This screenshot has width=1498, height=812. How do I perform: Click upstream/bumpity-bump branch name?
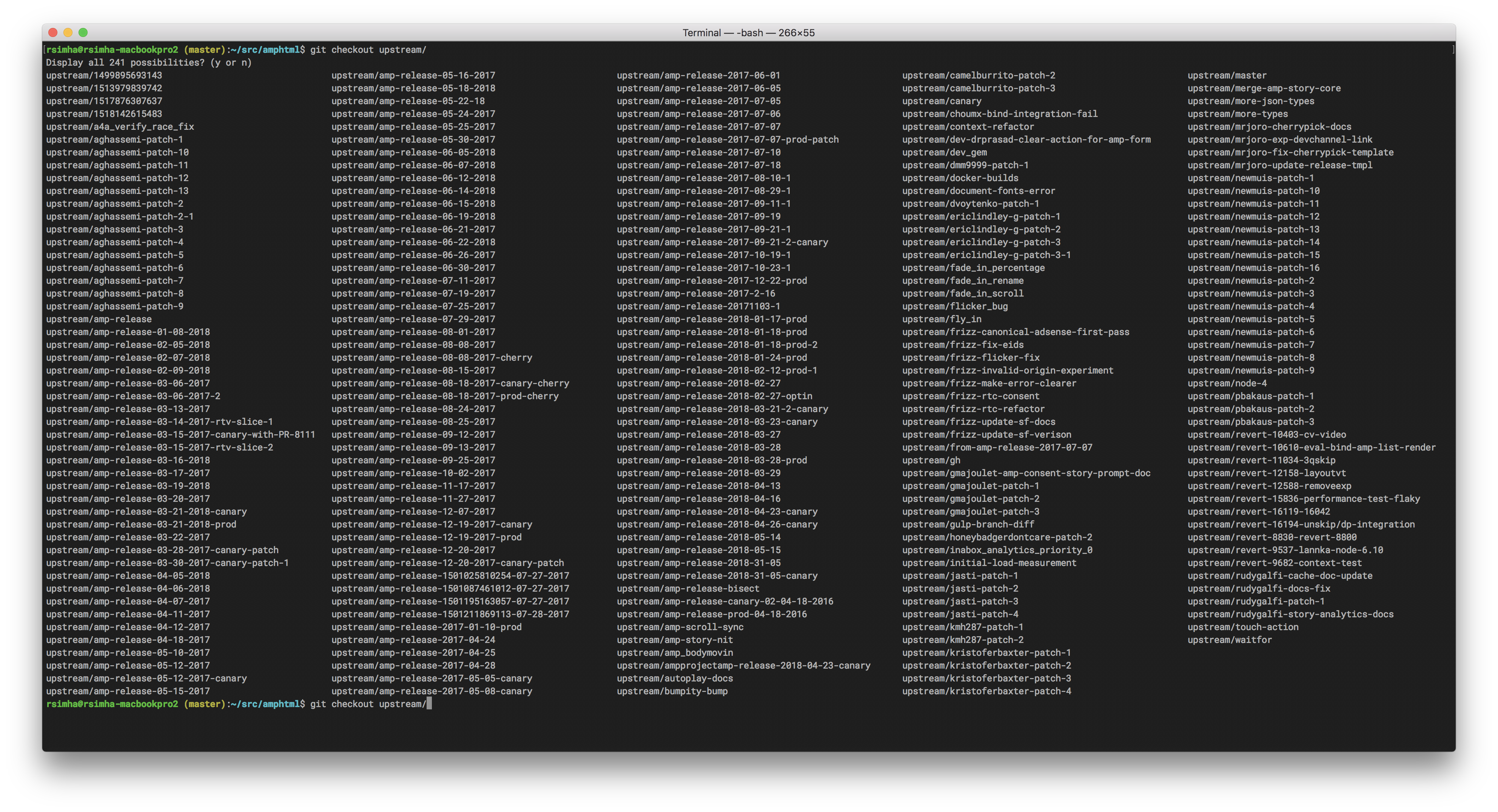tap(672, 691)
